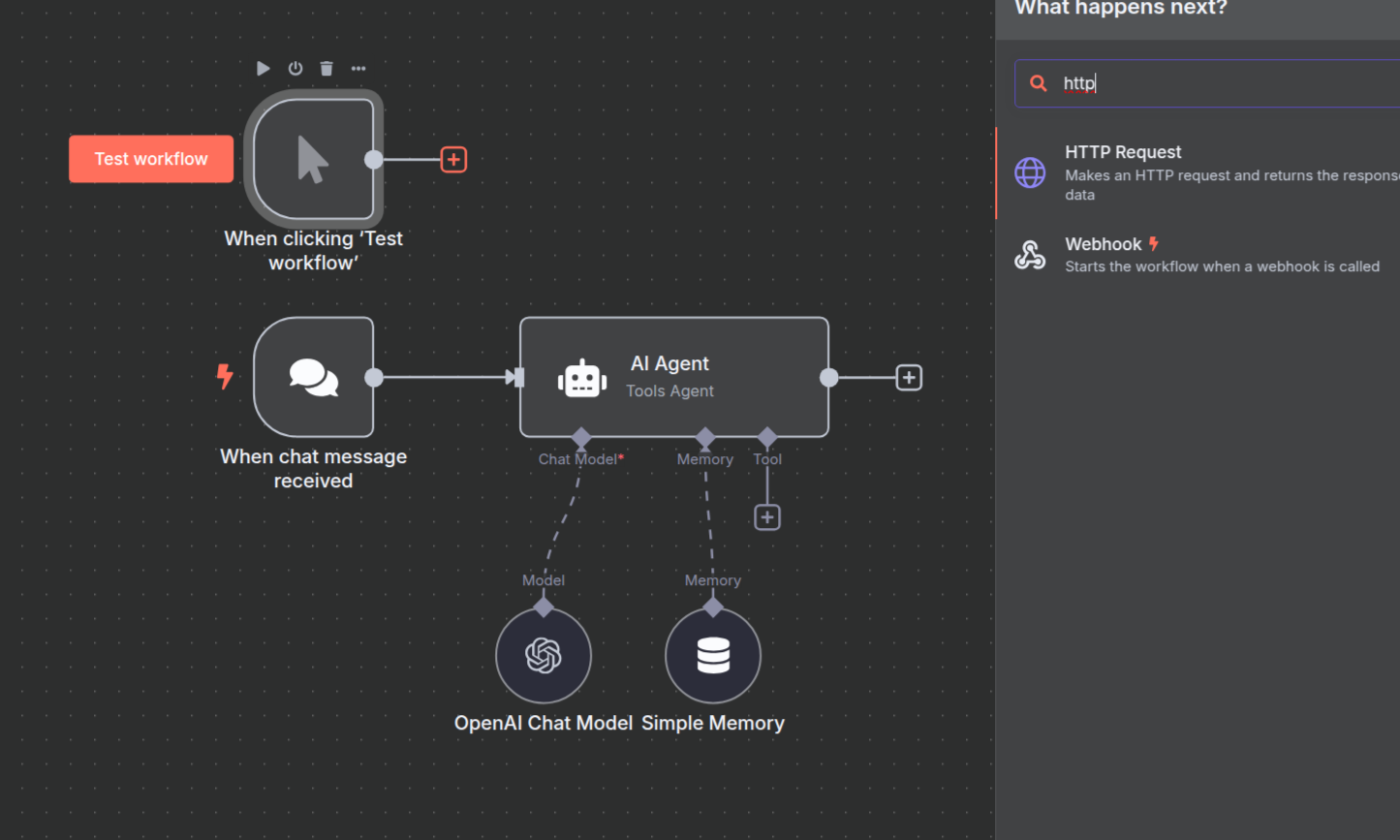Choose Webhook from the search results
This screenshot has width=1400, height=840.
(x=1104, y=244)
